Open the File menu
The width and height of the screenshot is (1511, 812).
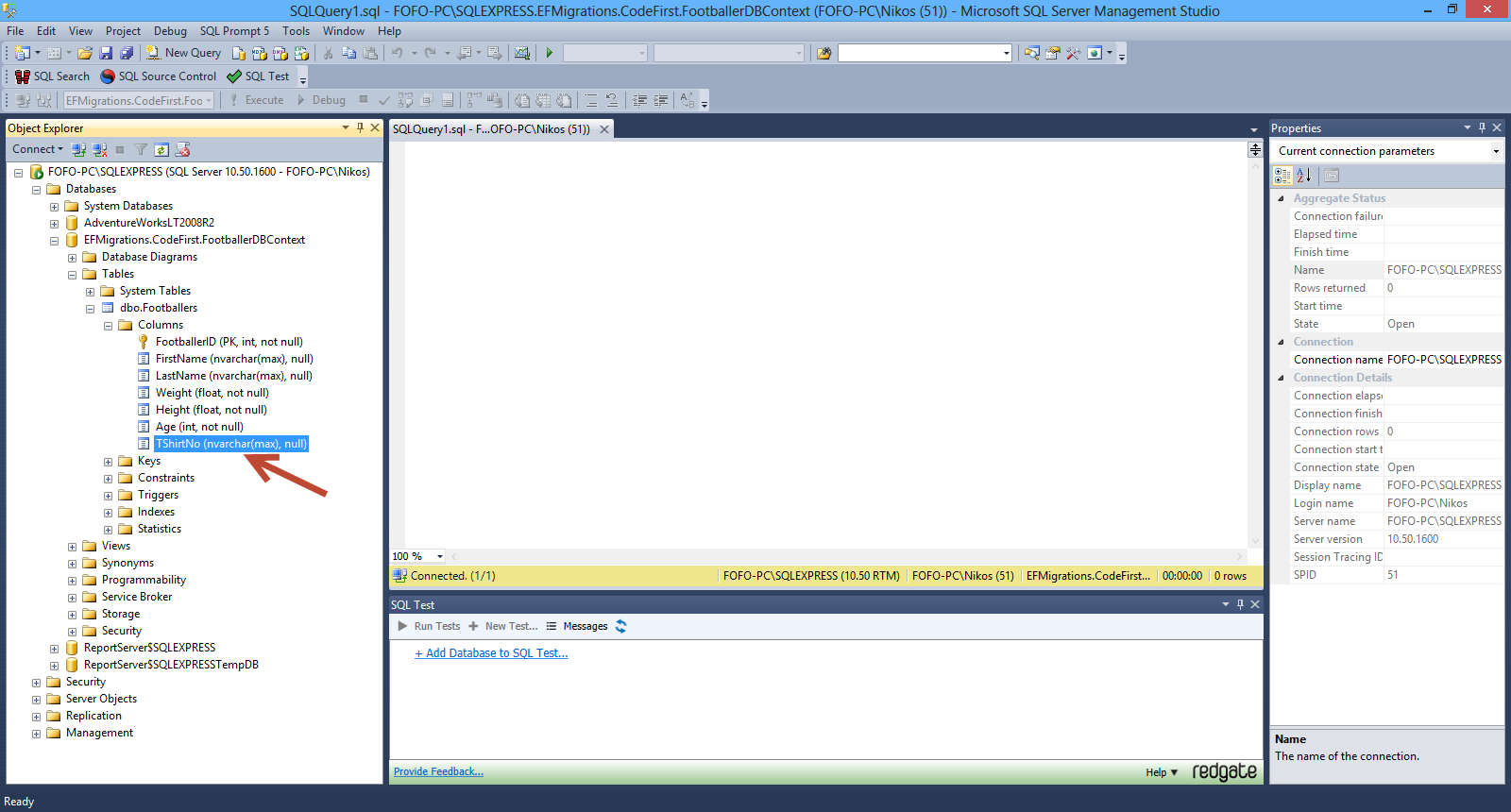coord(15,30)
